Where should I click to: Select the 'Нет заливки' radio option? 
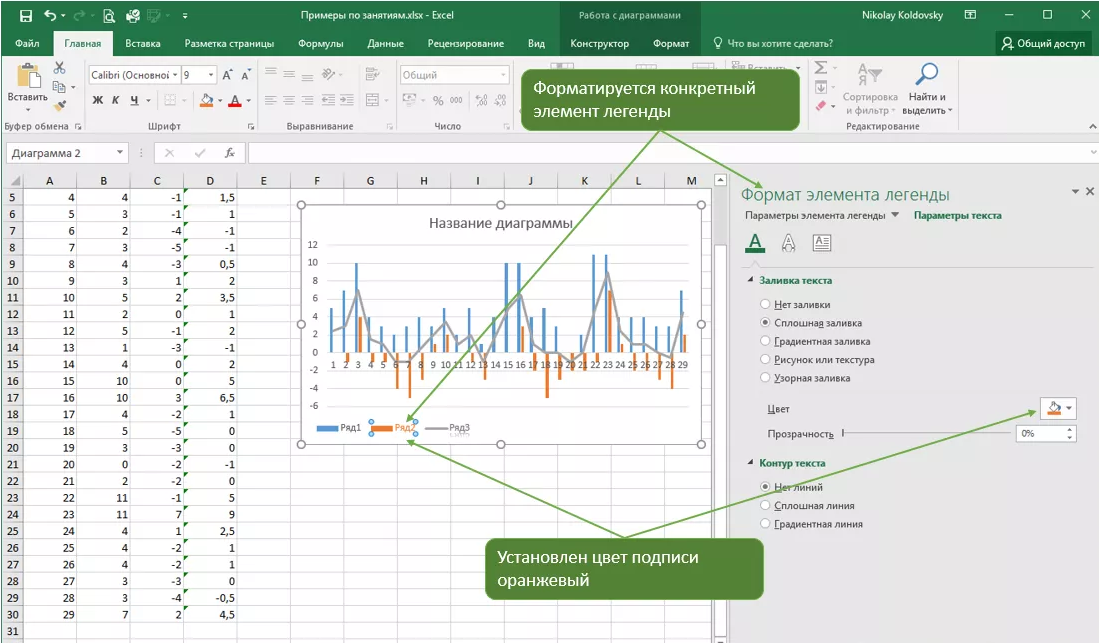[765, 304]
